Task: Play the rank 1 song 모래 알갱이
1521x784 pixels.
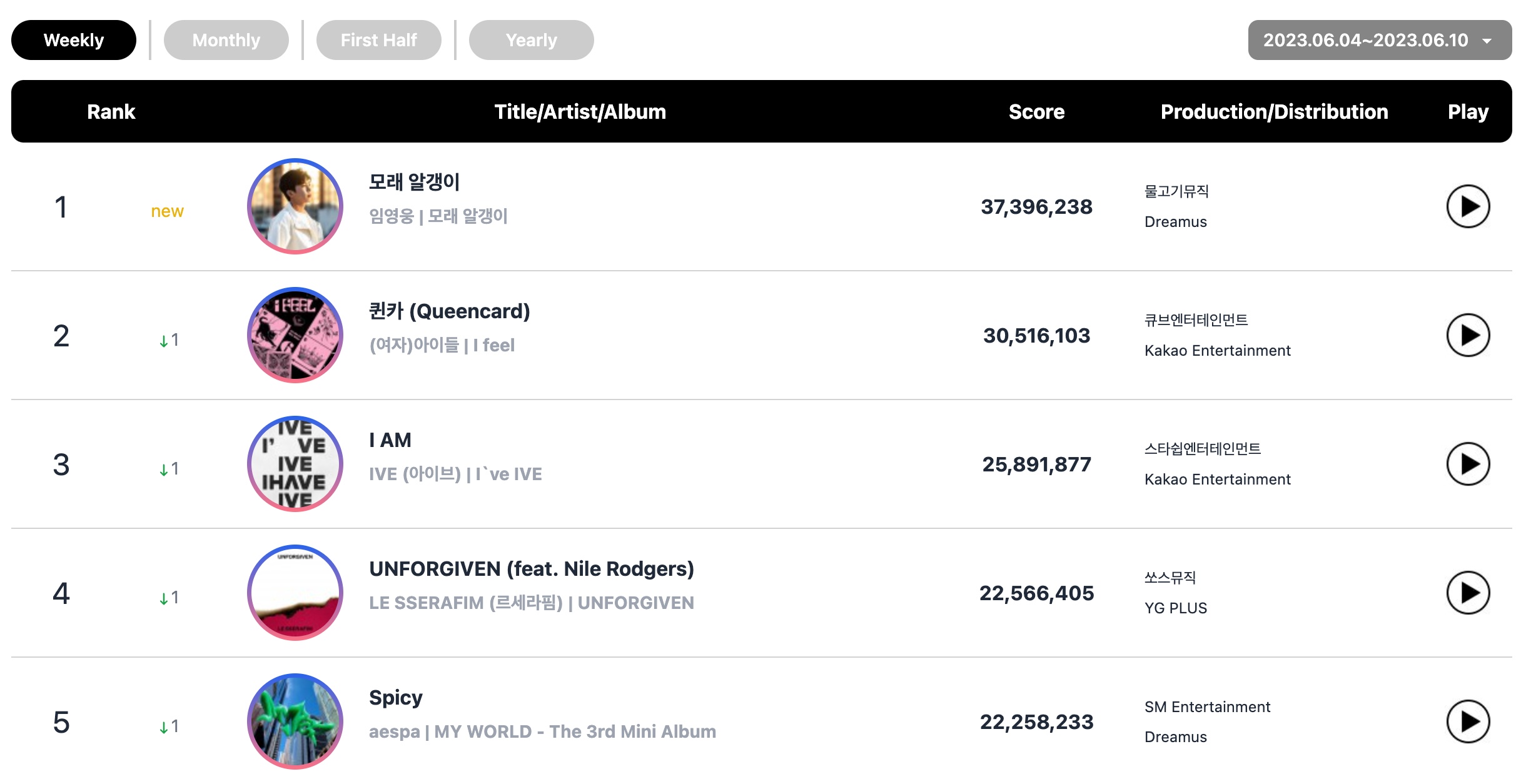Action: pyautogui.click(x=1468, y=206)
